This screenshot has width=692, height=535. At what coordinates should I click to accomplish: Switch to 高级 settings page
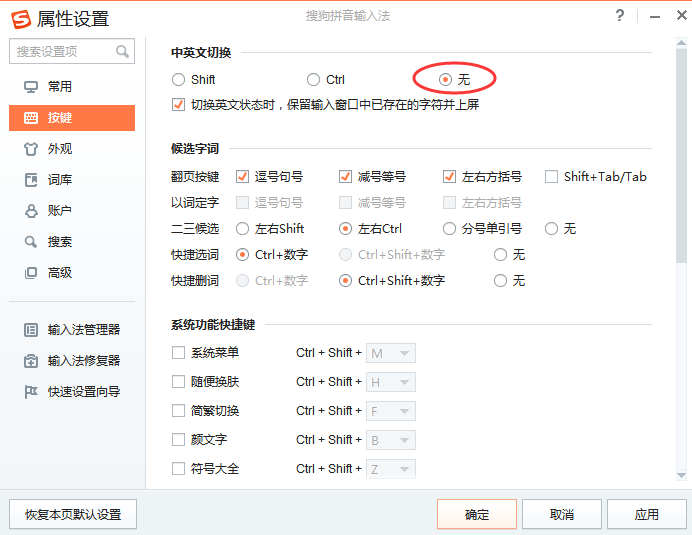pos(72,273)
